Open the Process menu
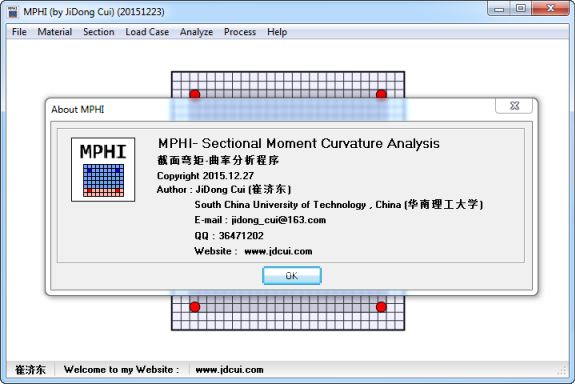 (240, 32)
